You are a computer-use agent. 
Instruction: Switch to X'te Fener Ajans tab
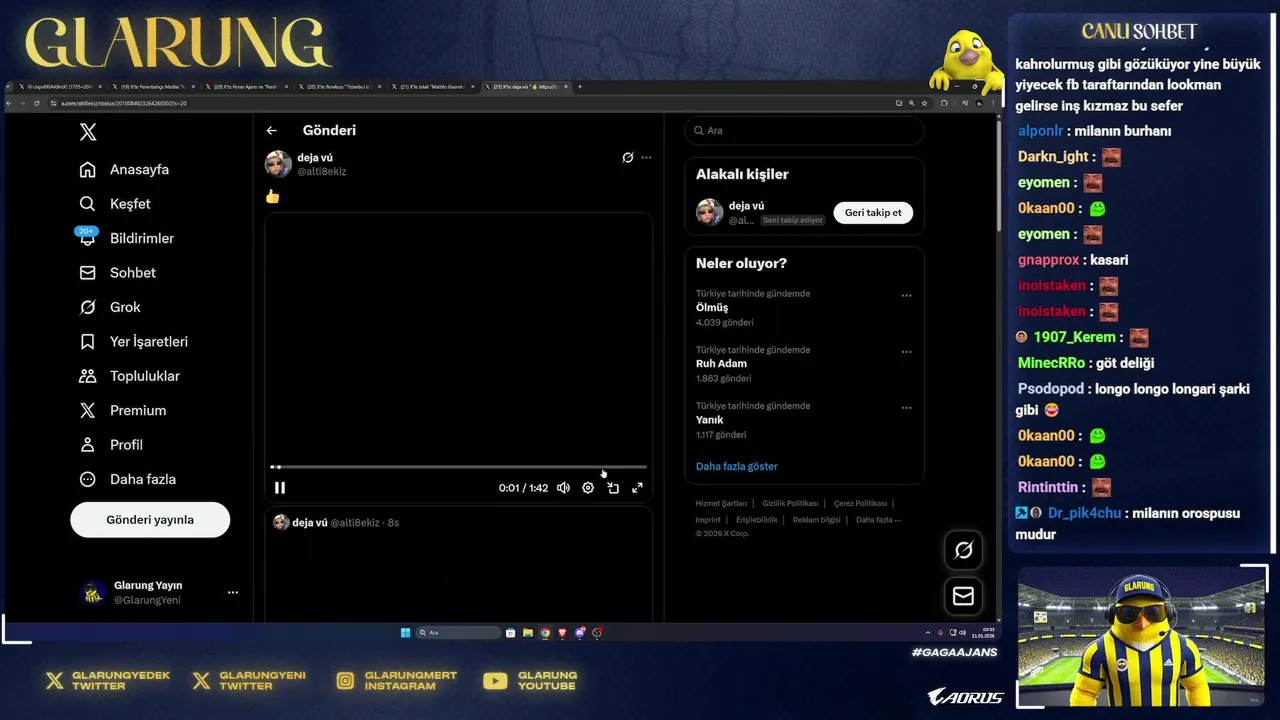point(244,87)
